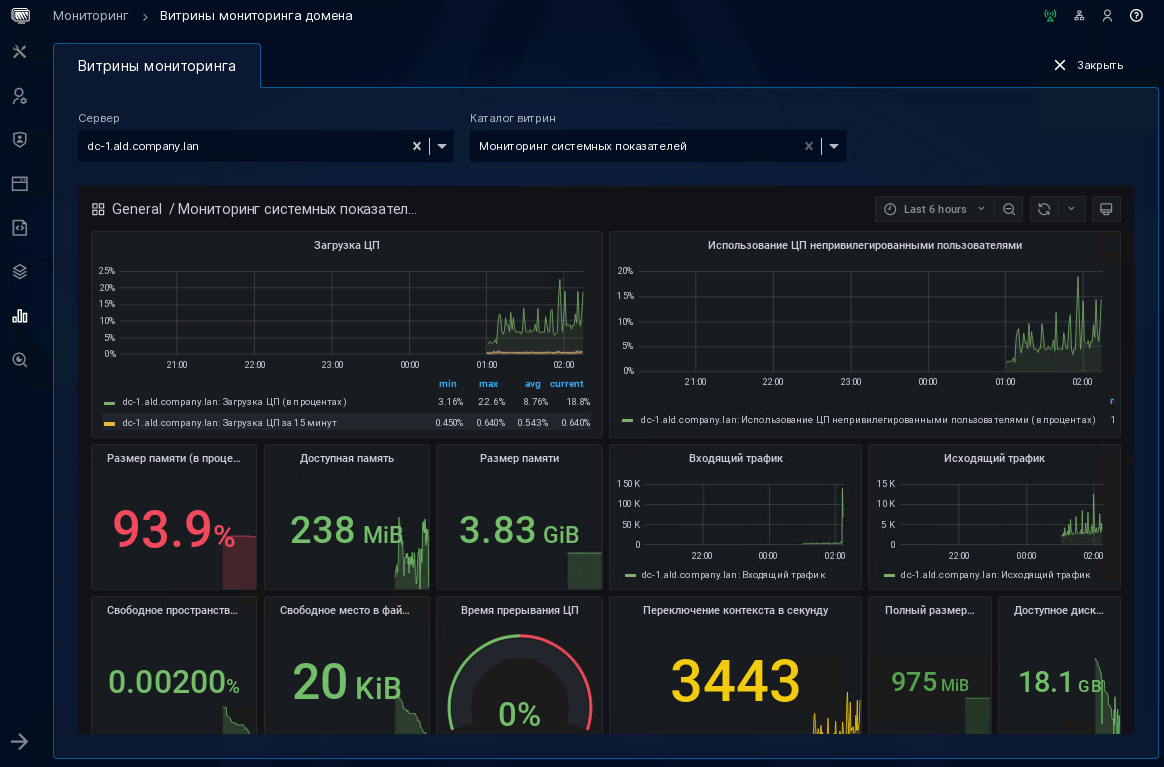Click the green antenna status icon
Image resolution: width=1164 pixels, height=767 pixels.
tap(1050, 16)
